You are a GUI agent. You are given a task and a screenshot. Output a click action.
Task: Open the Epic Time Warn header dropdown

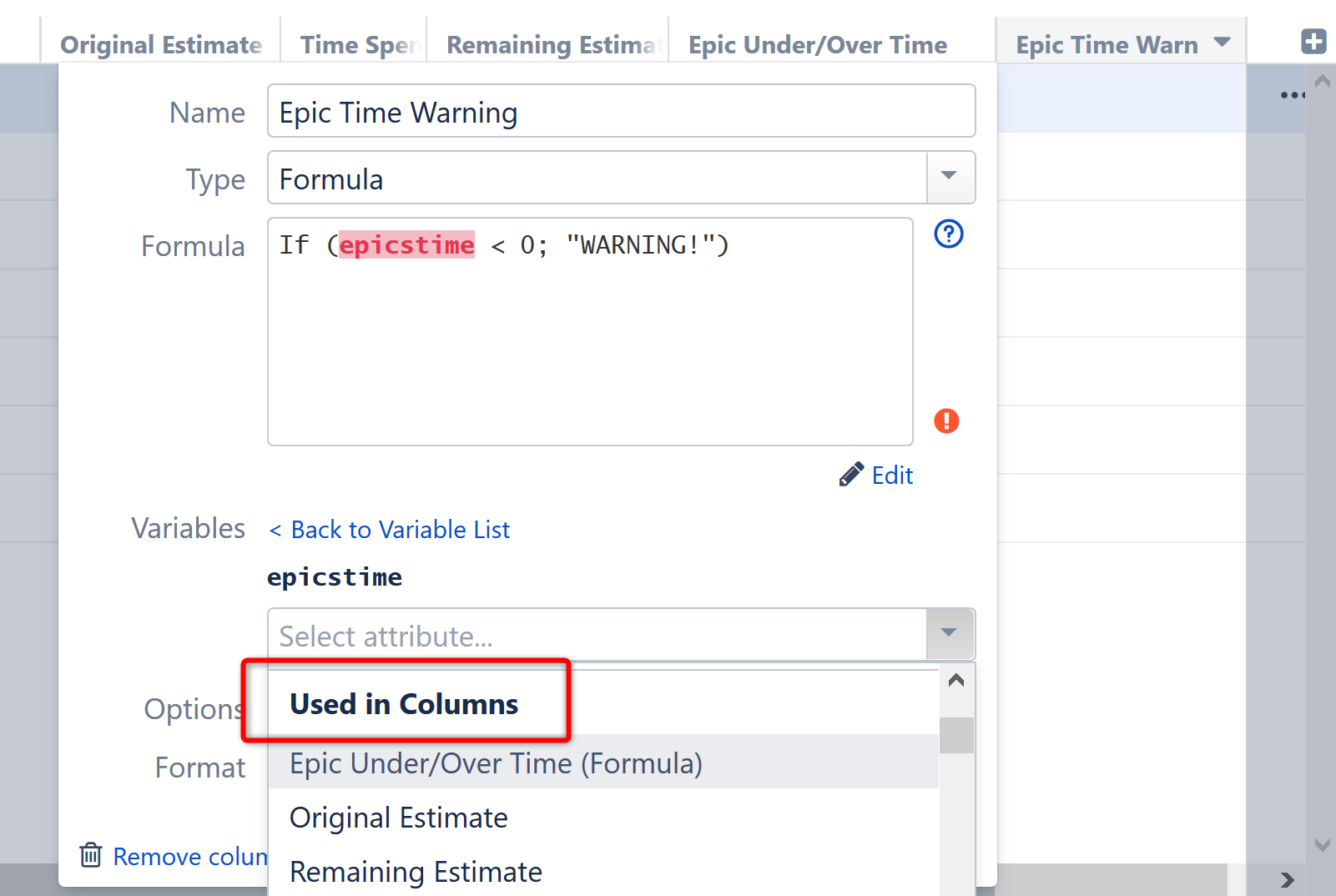click(x=1221, y=40)
